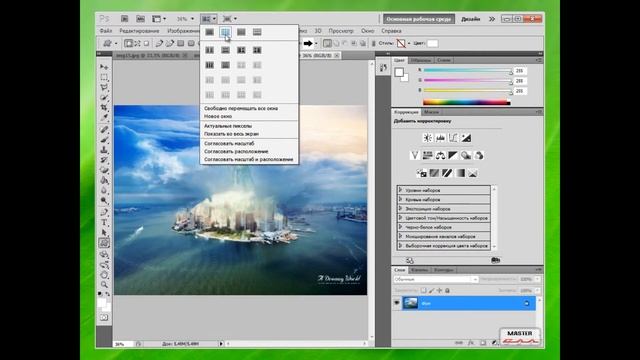
Task: Open the Файл menu
Action: click(x=106, y=31)
